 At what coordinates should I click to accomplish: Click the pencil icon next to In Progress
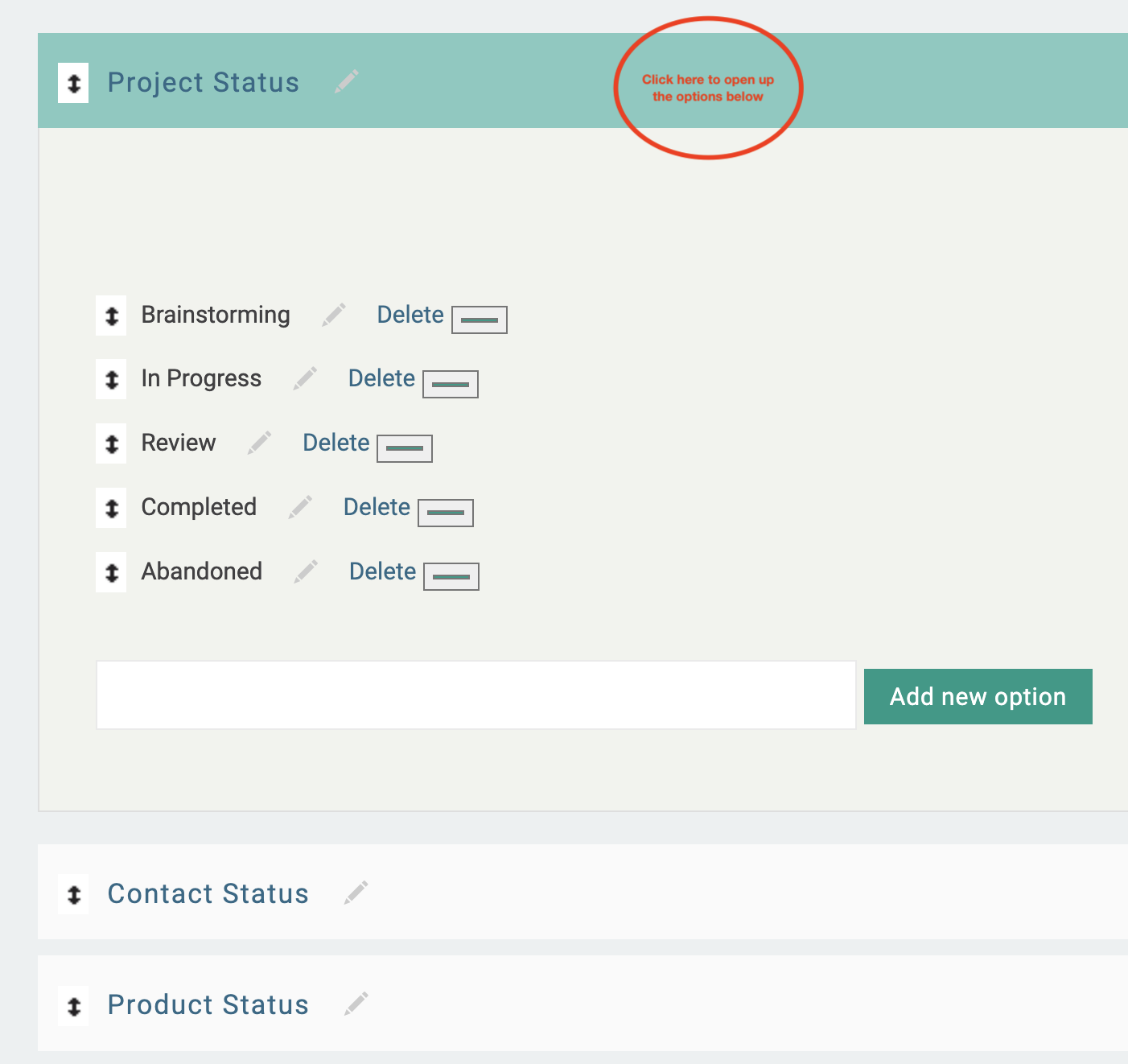coord(305,378)
